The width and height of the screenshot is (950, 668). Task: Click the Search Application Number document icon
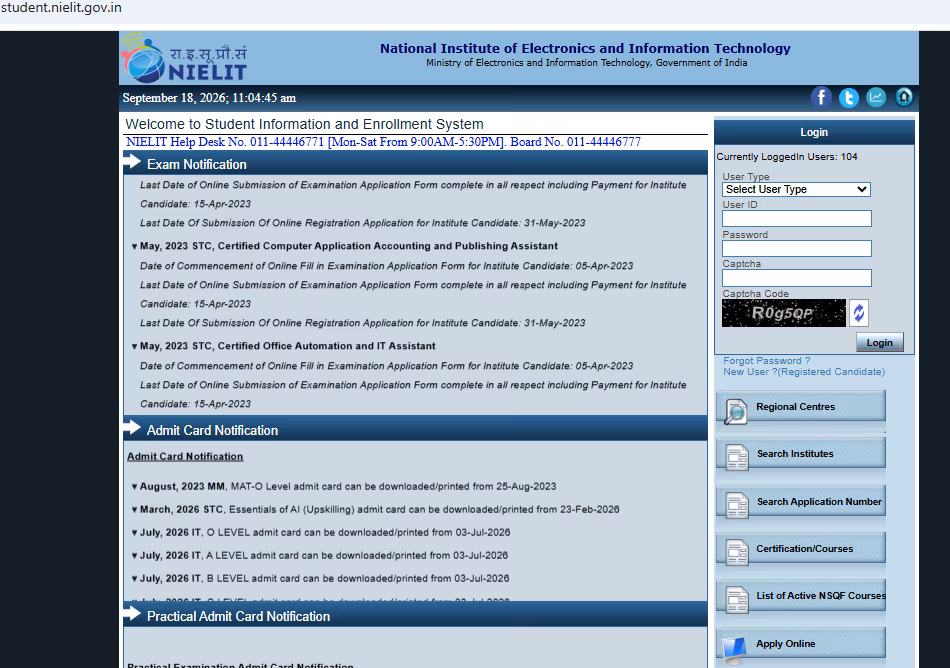tap(737, 506)
